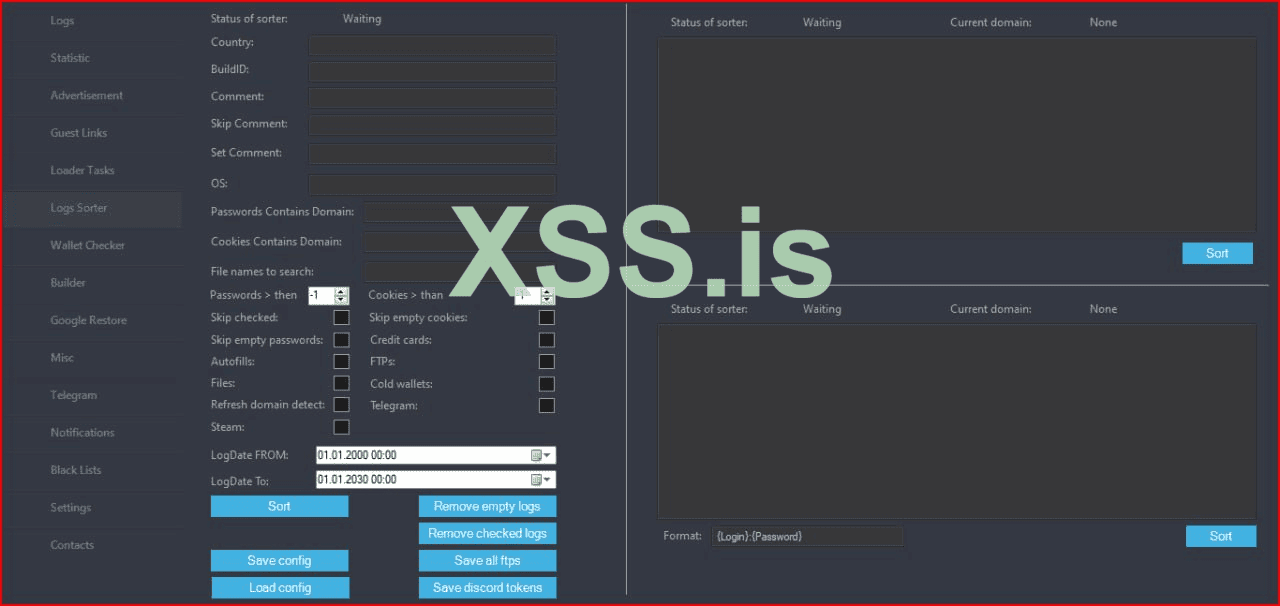Click into the BuildID field
Viewport: 1280px width, 606px height.
[x=432, y=72]
